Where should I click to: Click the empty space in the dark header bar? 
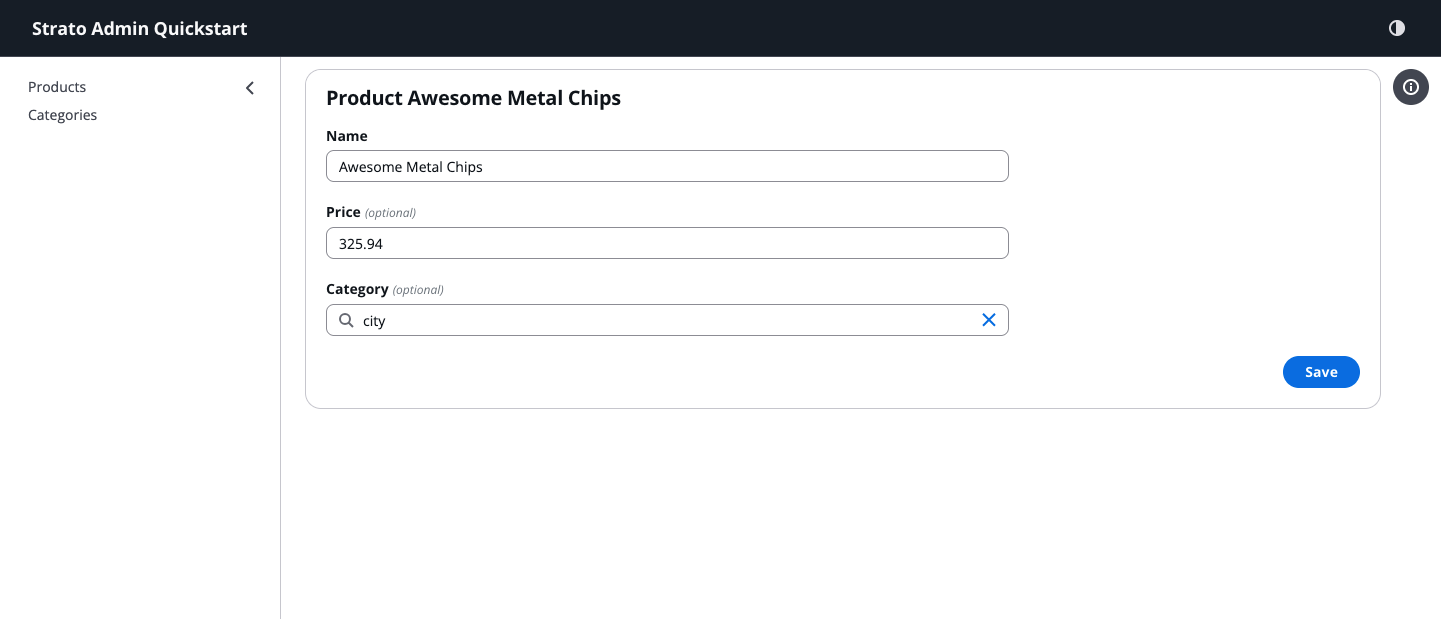pyautogui.click(x=800, y=28)
